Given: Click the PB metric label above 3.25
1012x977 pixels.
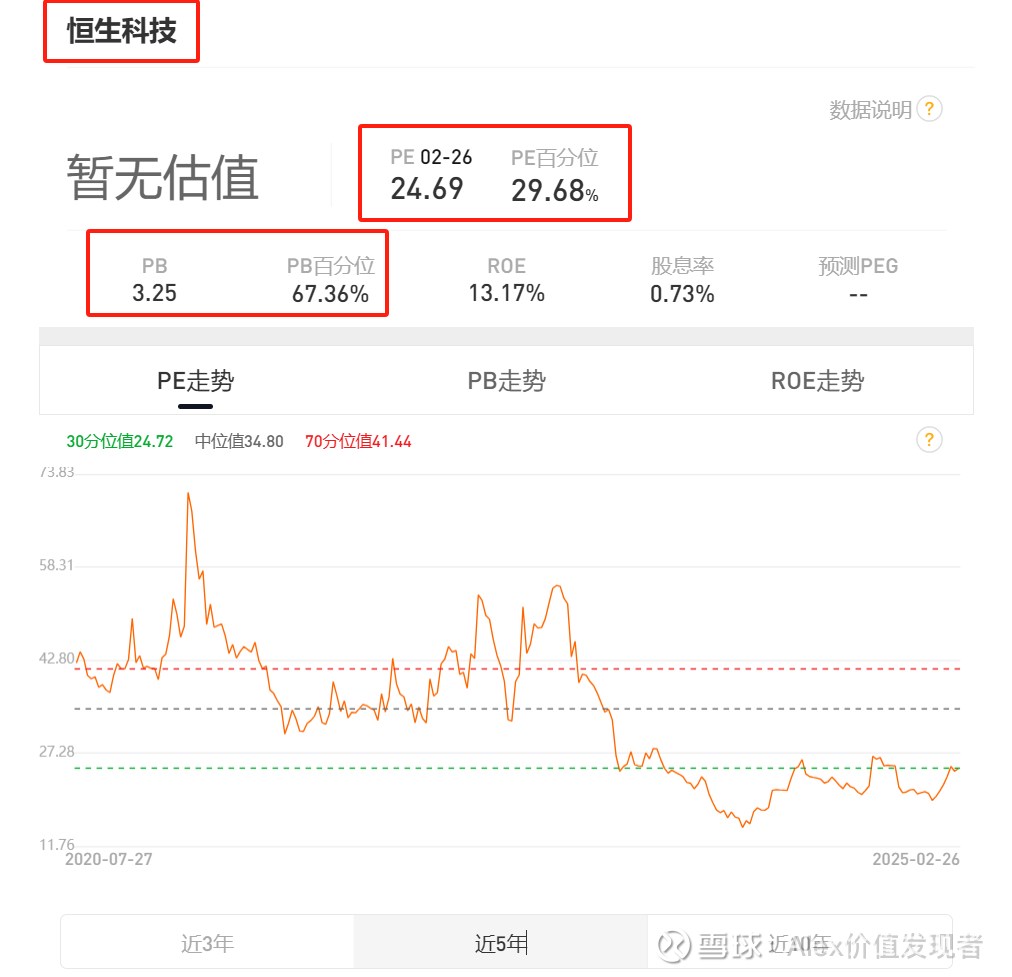Looking at the screenshot, I should pyautogui.click(x=154, y=266).
